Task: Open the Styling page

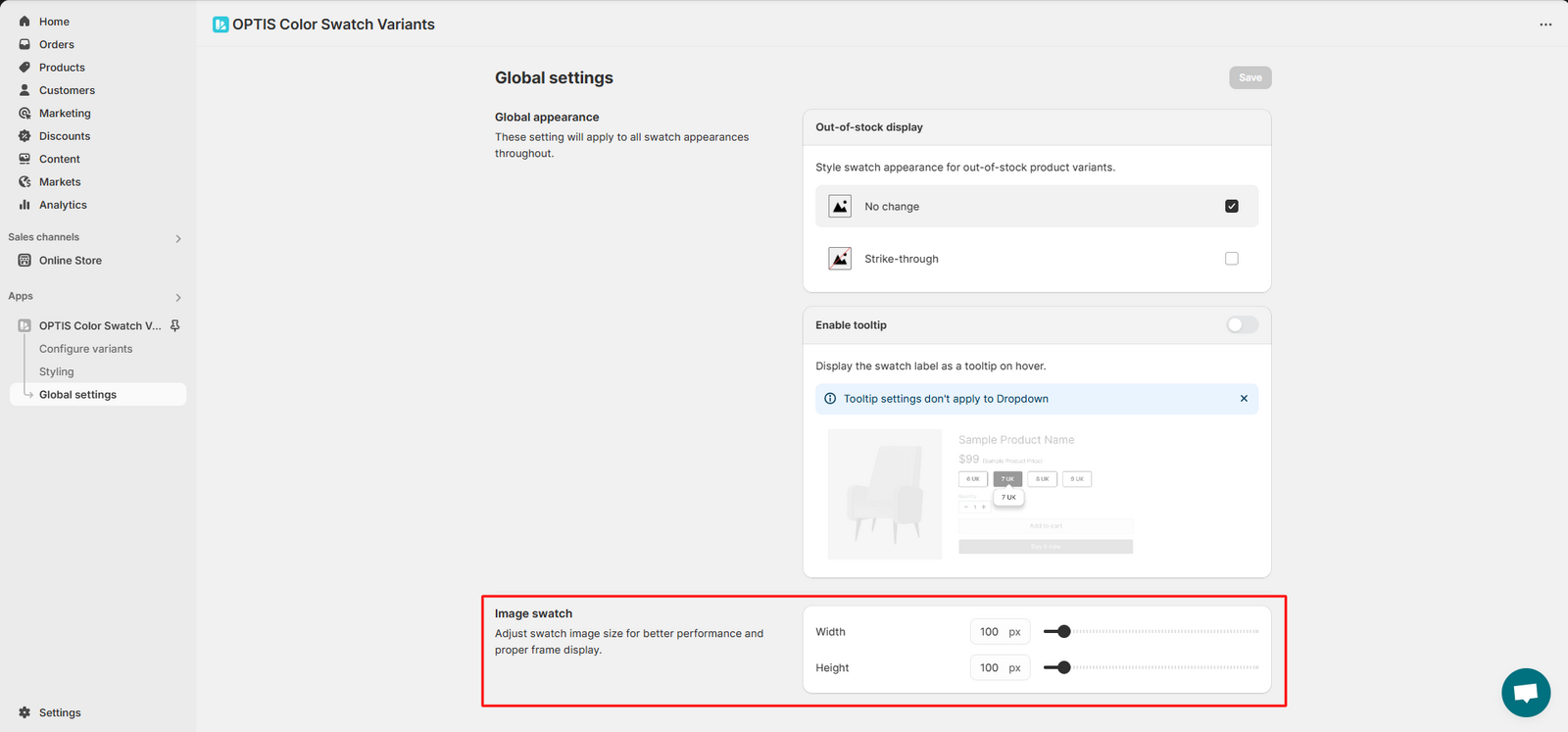Action: tap(57, 371)
